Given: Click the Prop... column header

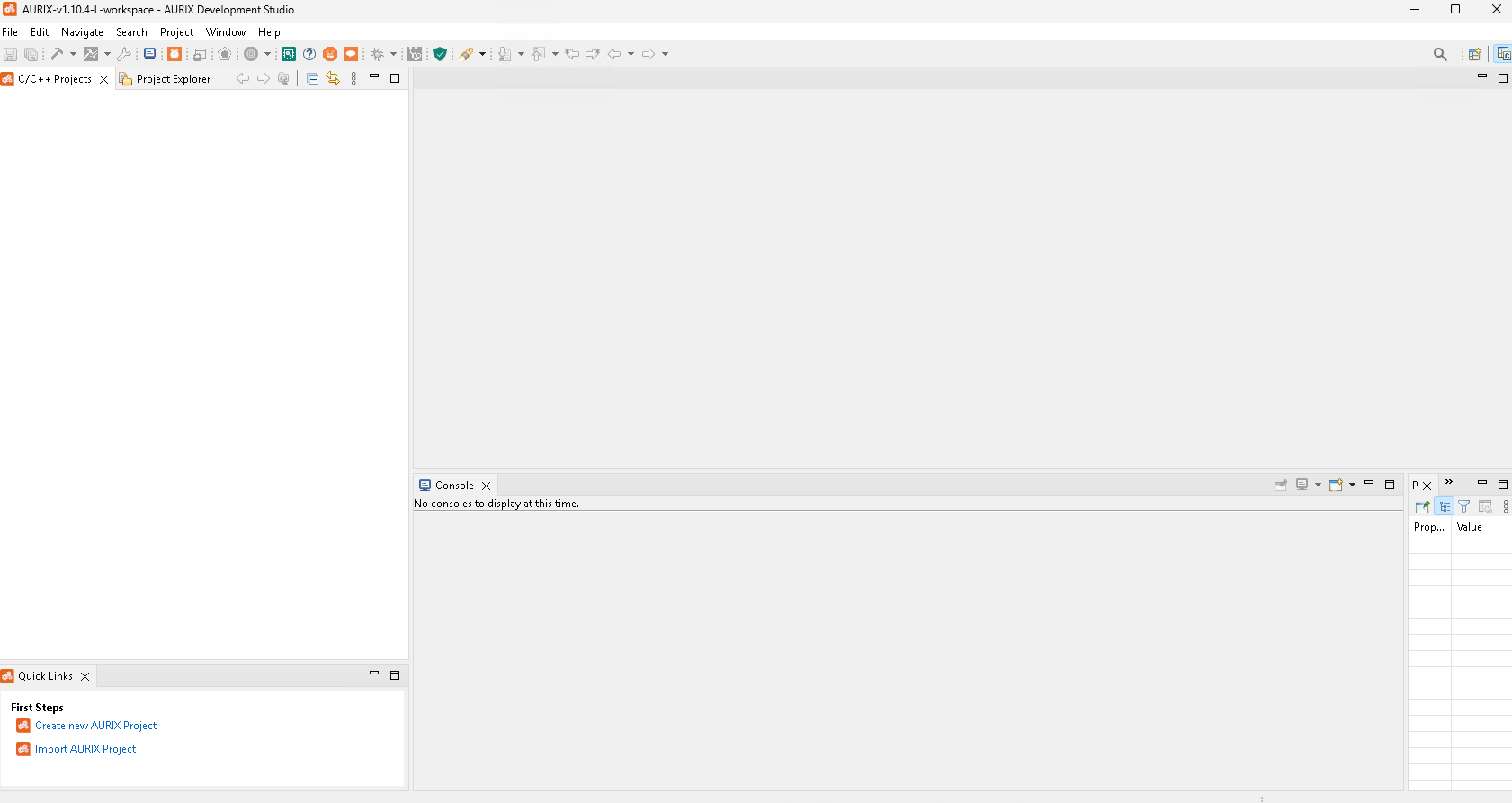Looking at the screenshot, I should click(1429, 527).
